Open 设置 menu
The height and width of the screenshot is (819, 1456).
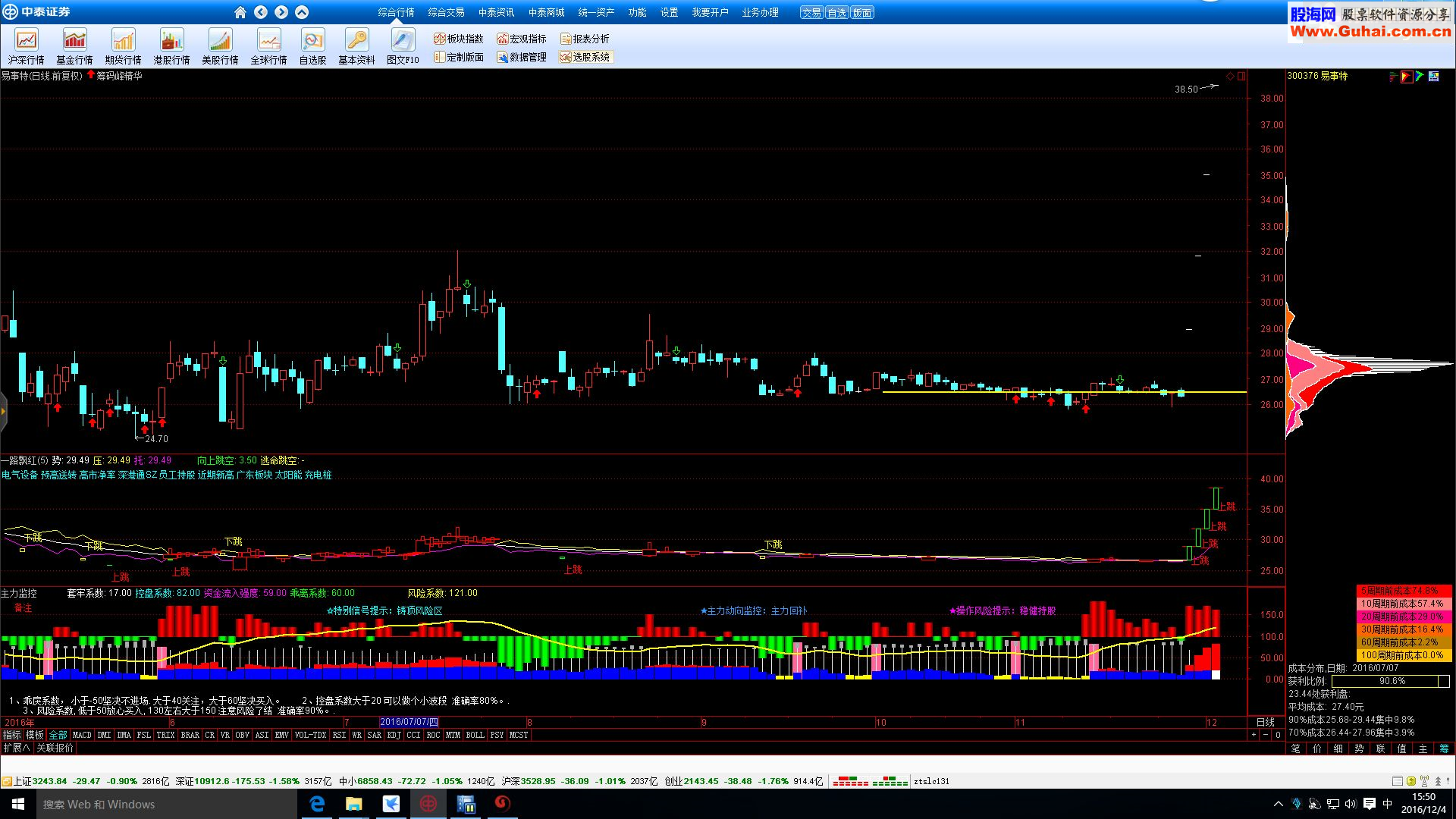click(670, 12)
